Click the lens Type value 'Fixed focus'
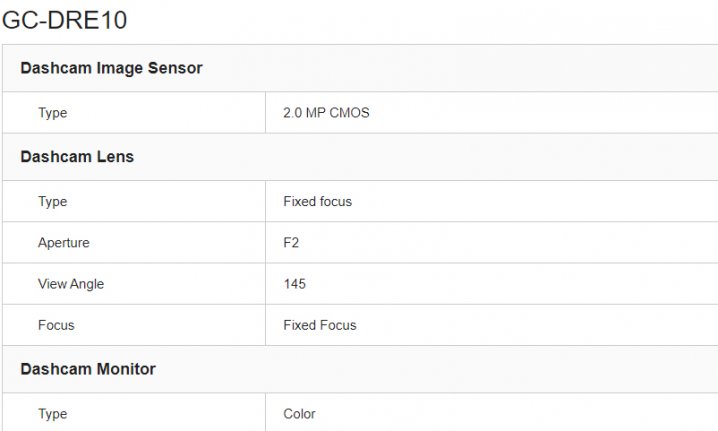Viewport: 718px width, 431px height. [x=317, y=201]
